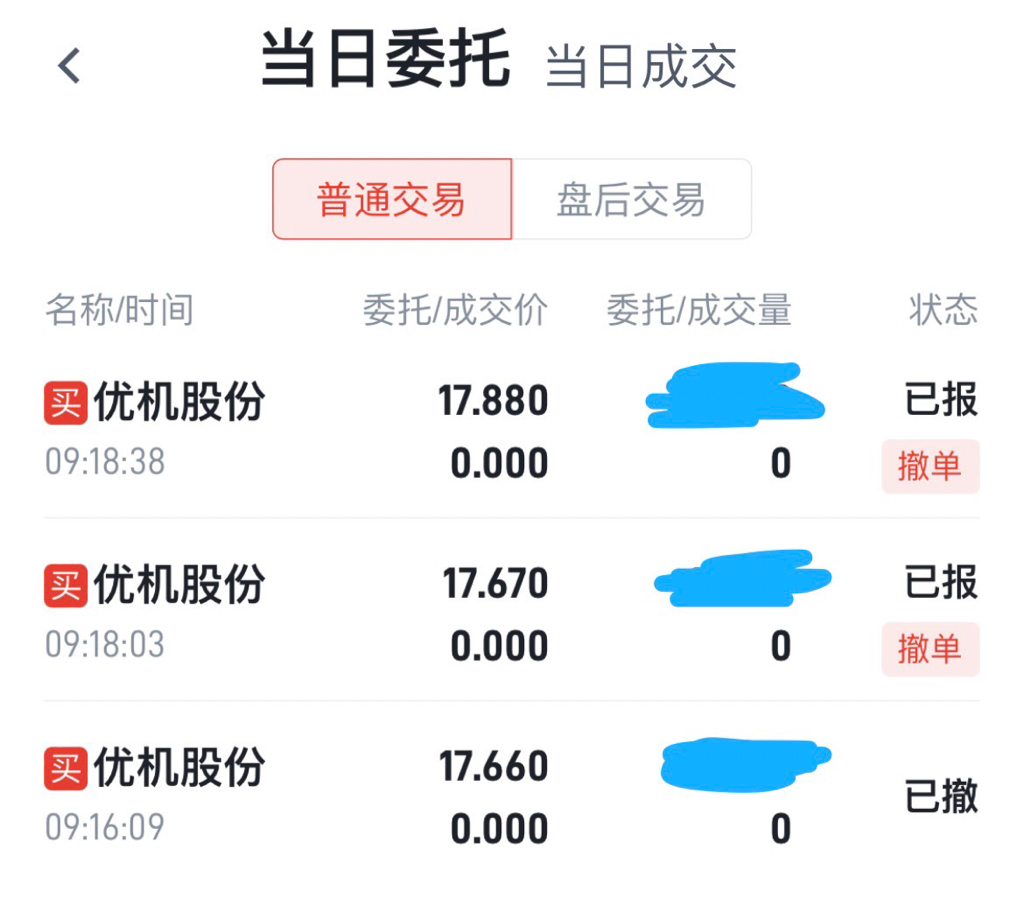Open the 优机股份 order placed at 09:18:03
The width and height of the screenshot is (1024, 906).
click(180, 585)
